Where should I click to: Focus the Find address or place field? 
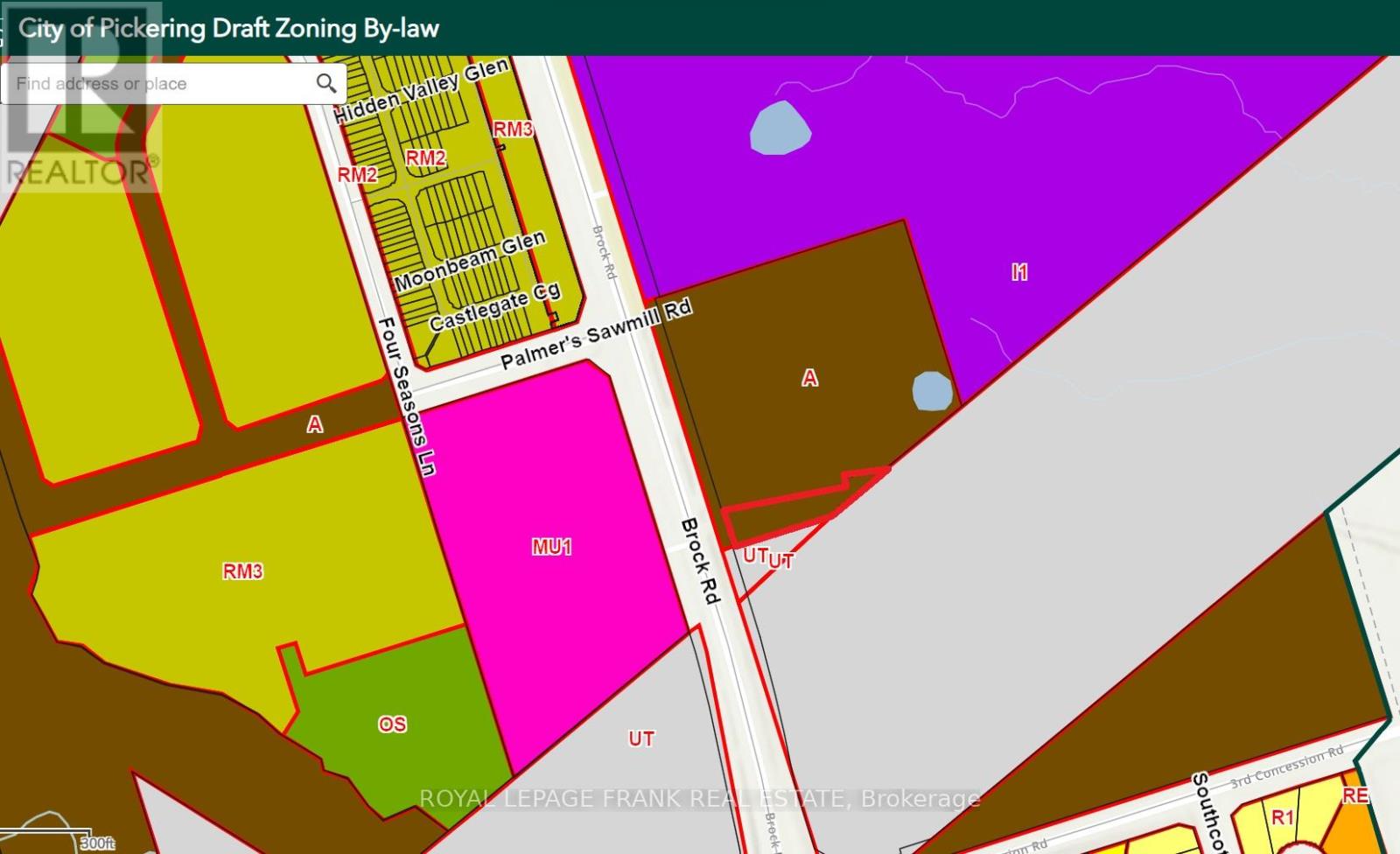[157, 84]
